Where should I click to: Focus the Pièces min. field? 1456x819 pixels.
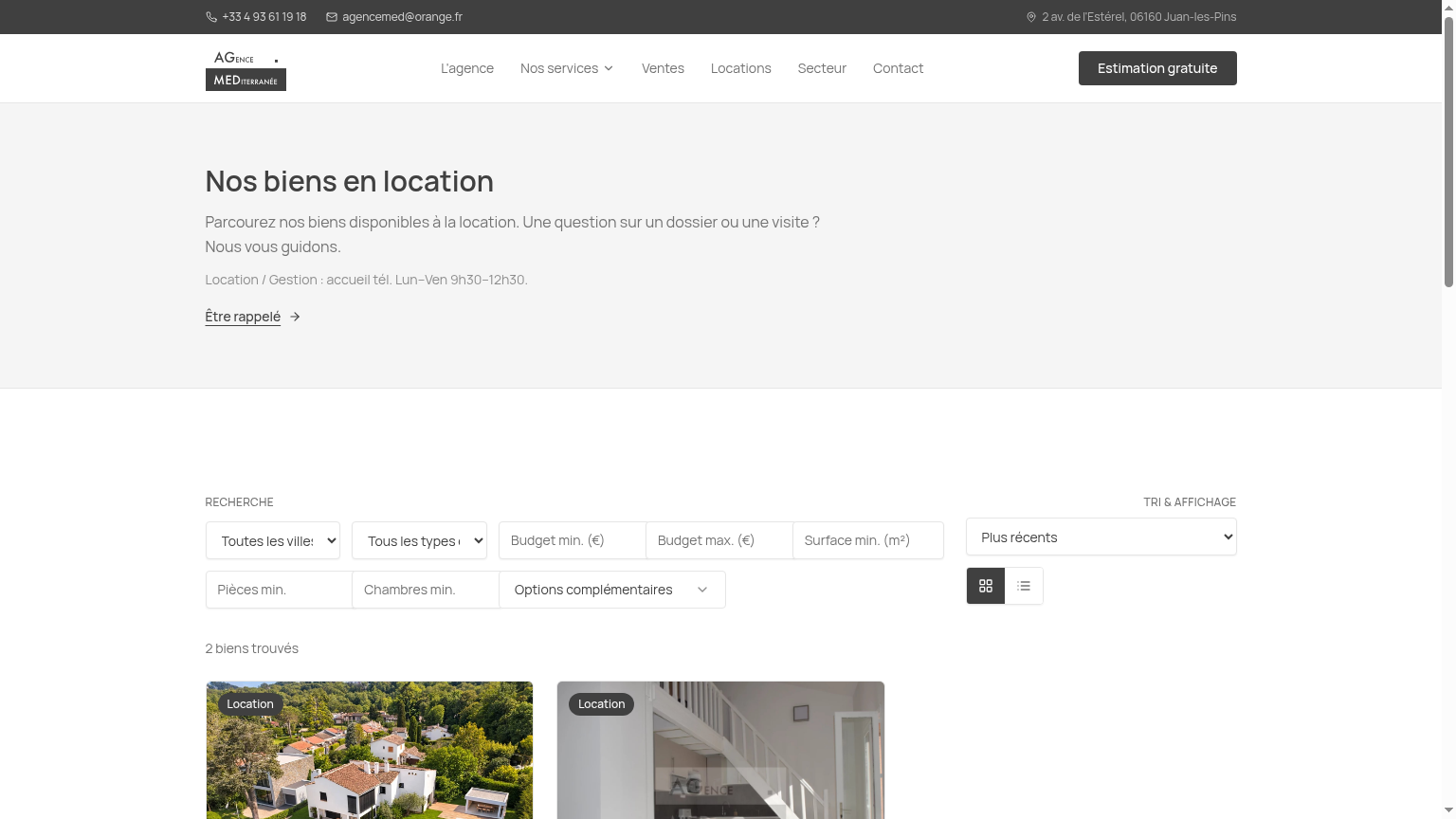(x=280, y=590)
